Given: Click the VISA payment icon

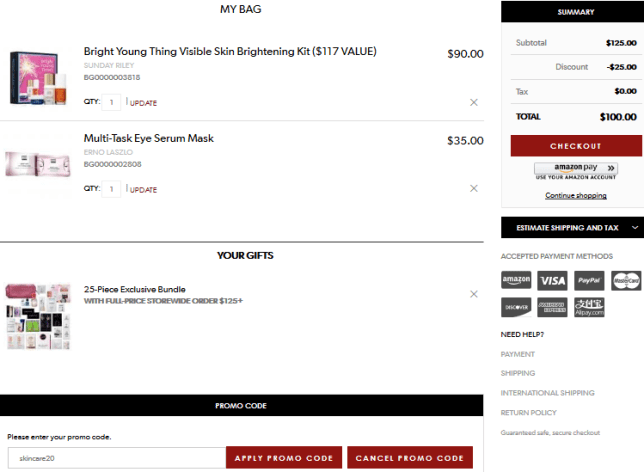Looking at the screenshot, I should click(552, 281).
